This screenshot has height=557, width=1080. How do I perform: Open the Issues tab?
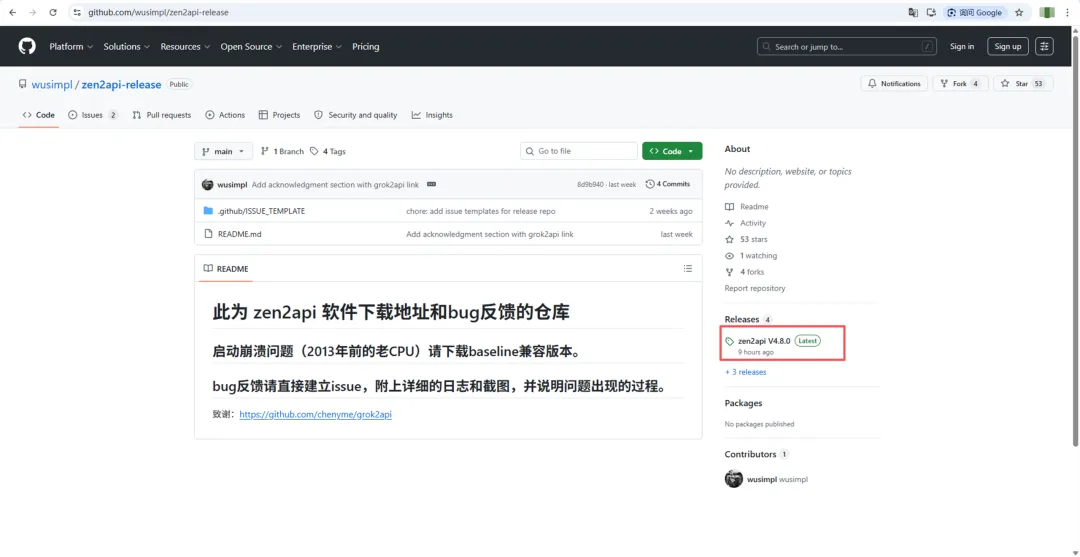pyautogui.click(x=93, y=115)
